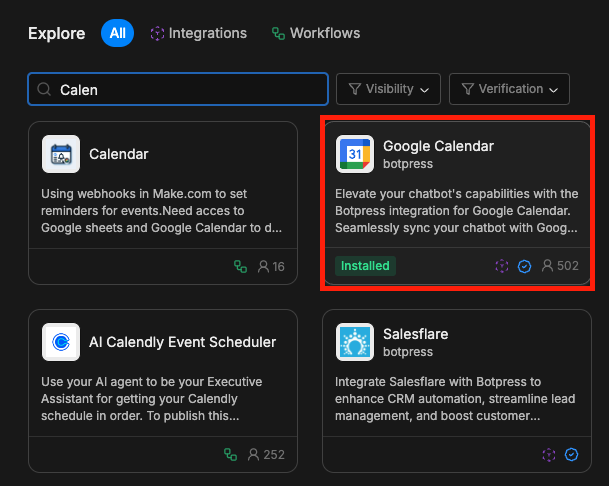Click the Verification funnel filter icon

[x=468, y=89]
